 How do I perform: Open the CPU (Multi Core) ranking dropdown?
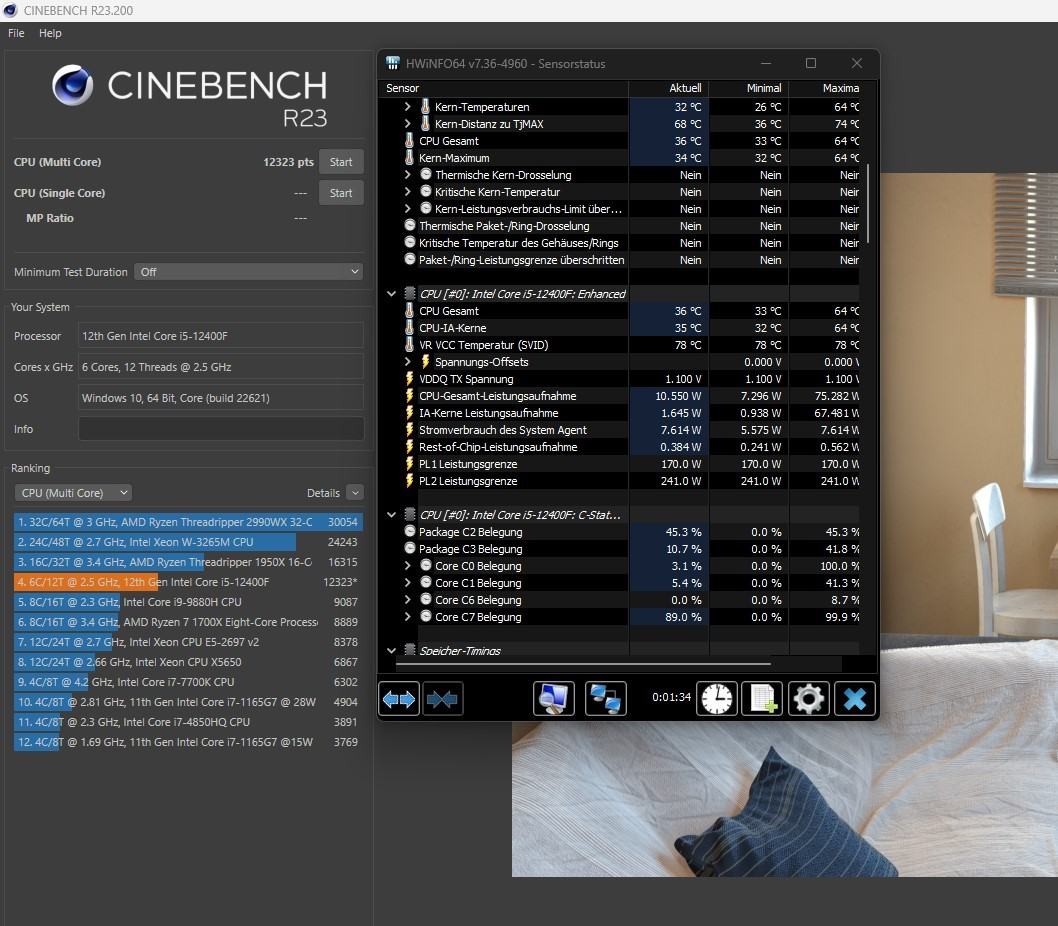click(x=73, y=493)
